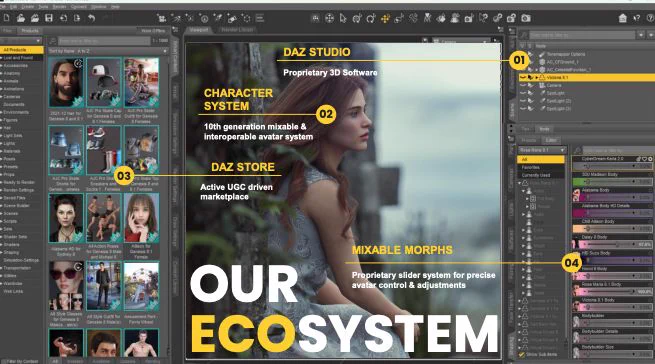Open the Rose Maria 8.1 node dropdown
655x364 pixels.
point(542,150)
